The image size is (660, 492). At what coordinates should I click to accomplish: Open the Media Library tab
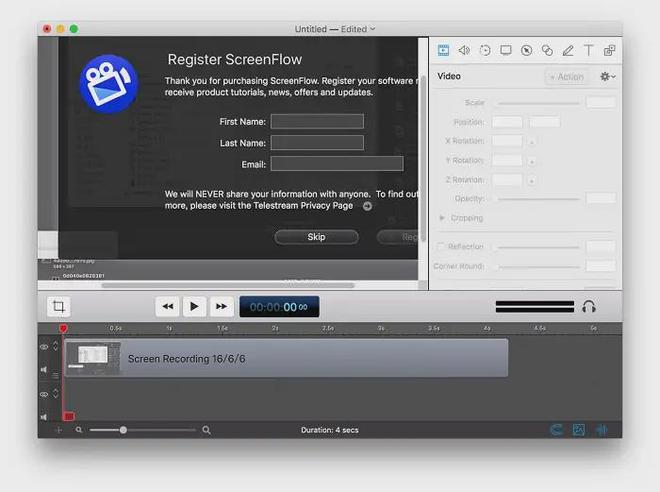(x=609, y=50)
